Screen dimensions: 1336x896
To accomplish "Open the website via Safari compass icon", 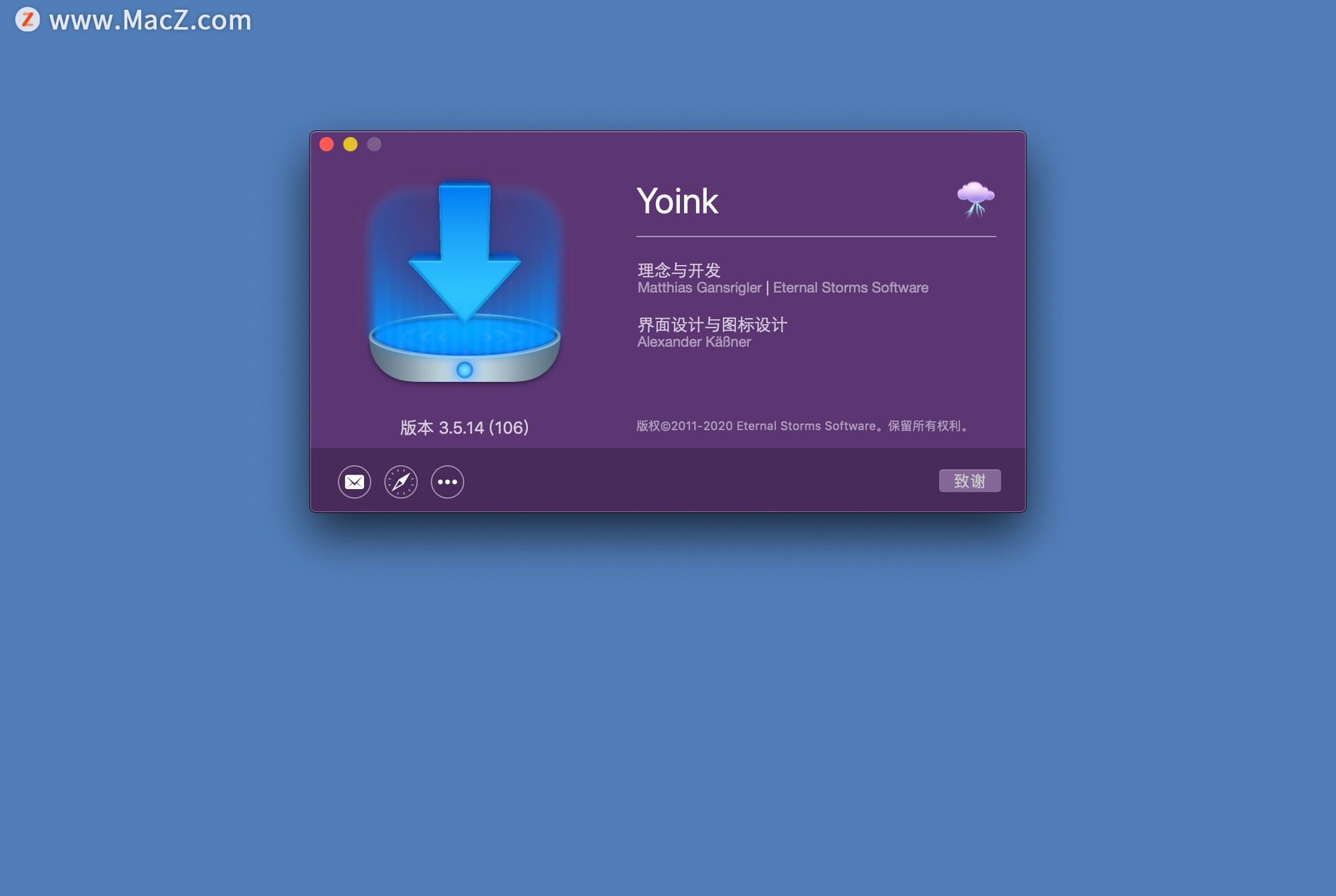I will [x=401, y=481].
